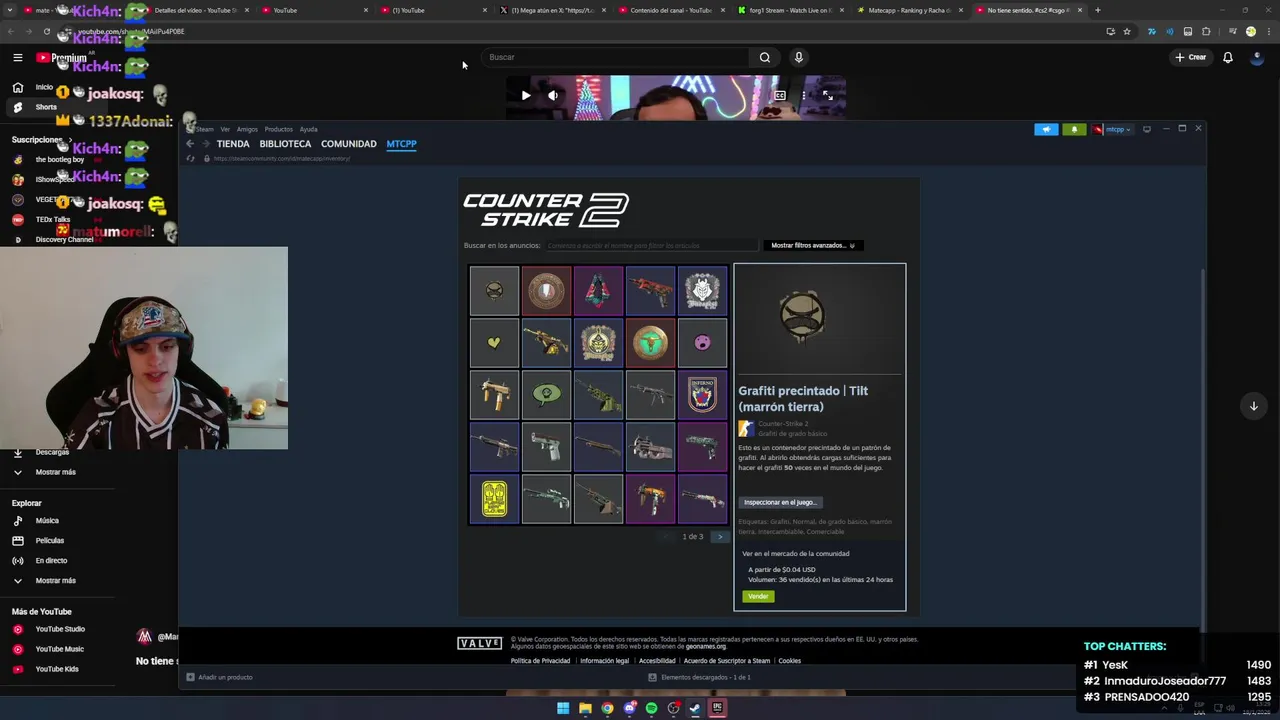The width and height of the screenshot is (1280, 720).
Task: Open Música in Explorar section
Action: click(47, 521)
